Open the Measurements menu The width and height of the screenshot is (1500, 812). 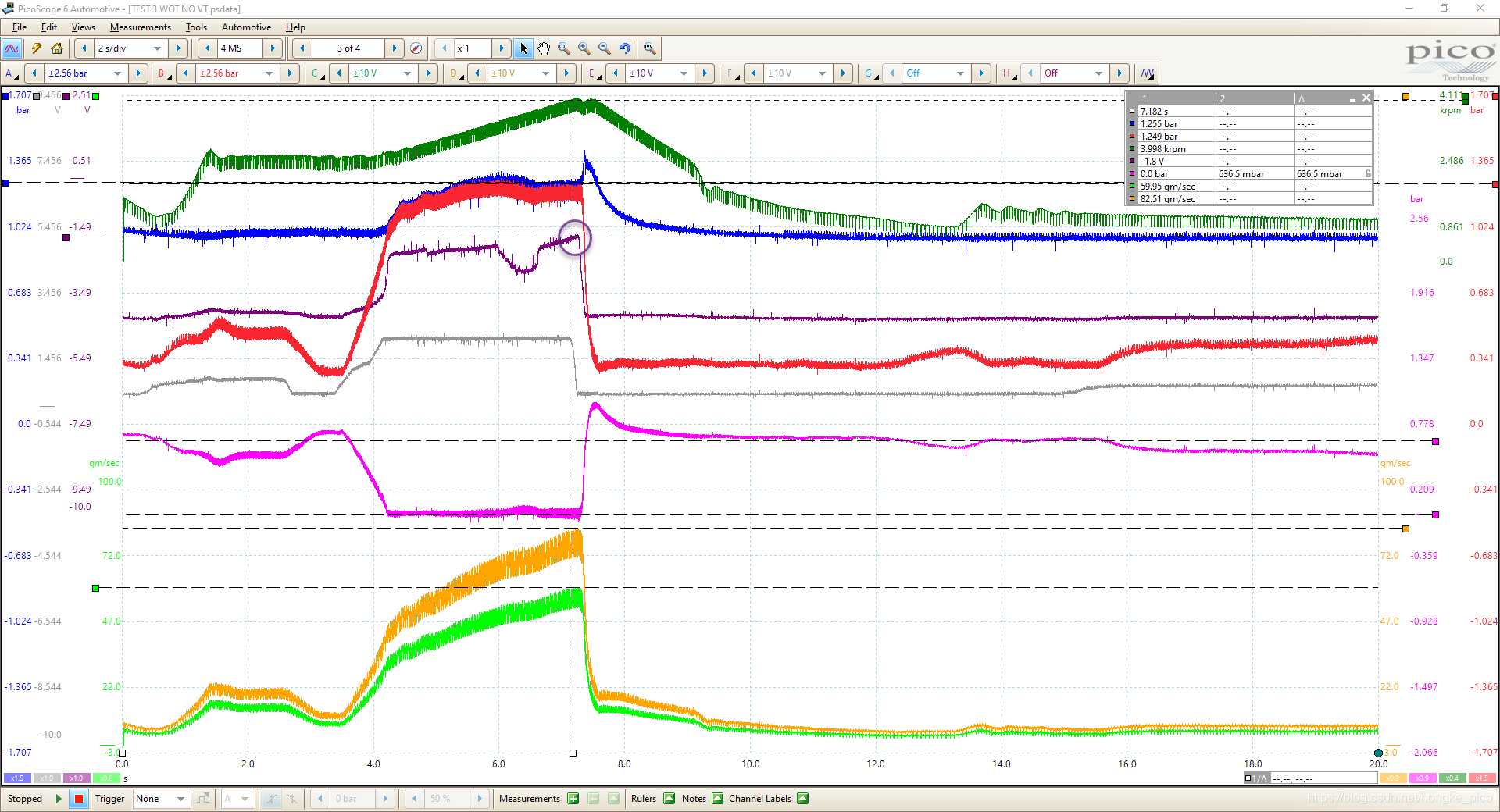(141, 27)
